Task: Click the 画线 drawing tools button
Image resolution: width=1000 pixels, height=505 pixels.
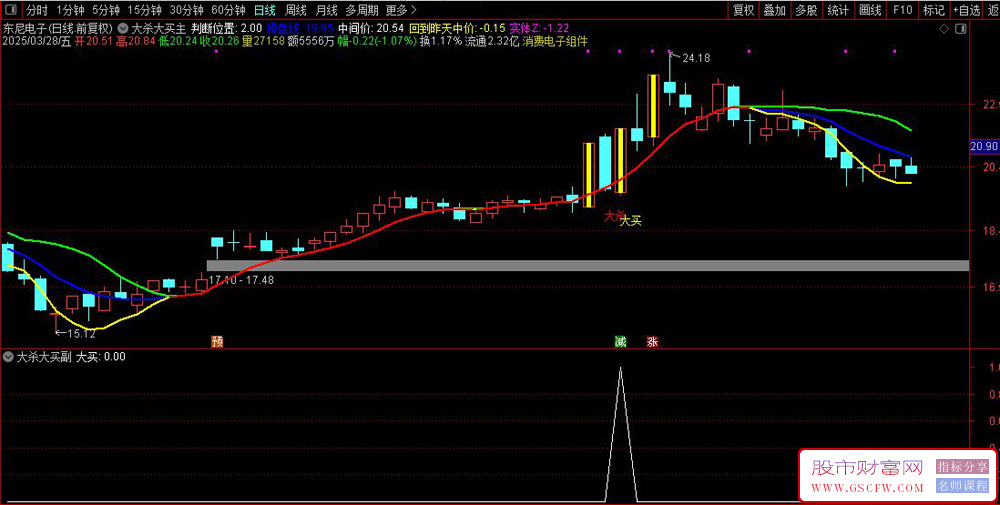Action: [870, 10]
